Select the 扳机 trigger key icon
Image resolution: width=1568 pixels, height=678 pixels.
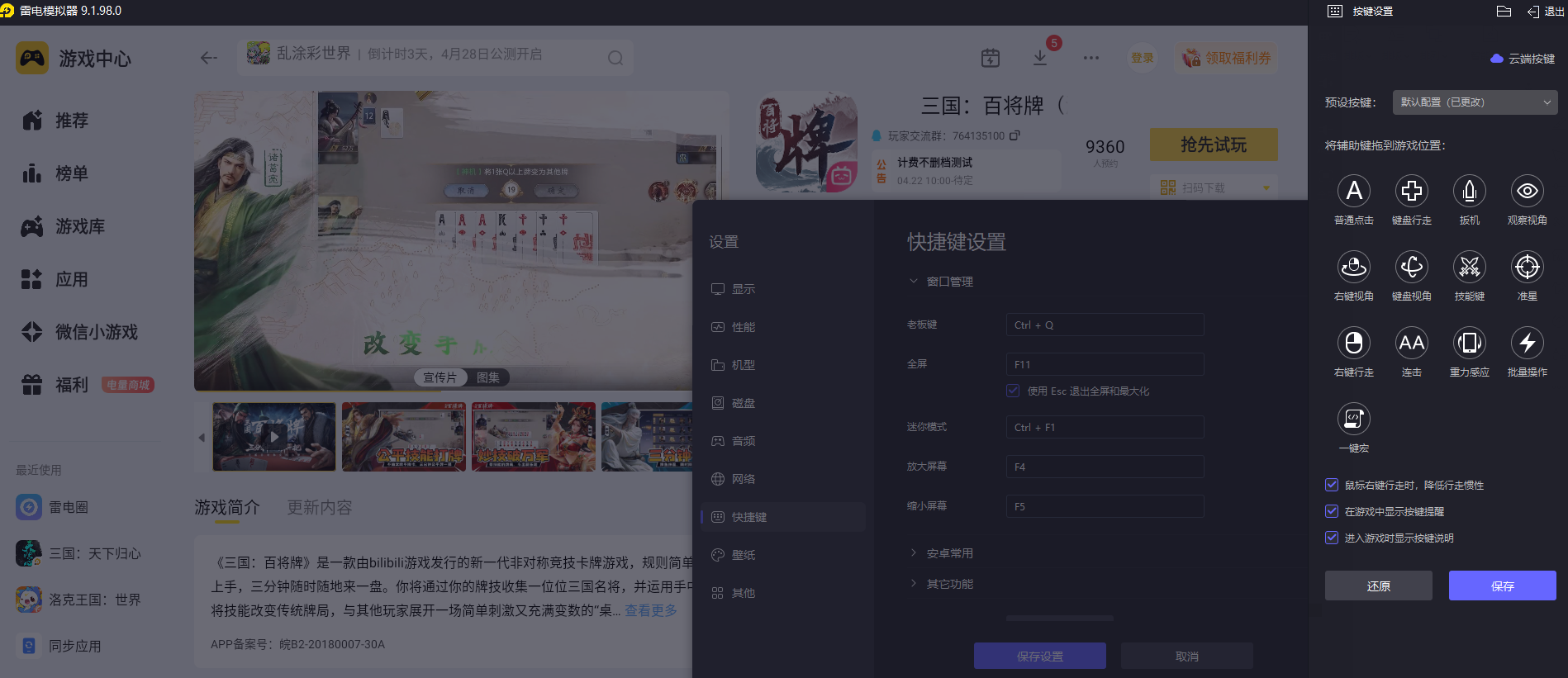tap(1469, 191)
